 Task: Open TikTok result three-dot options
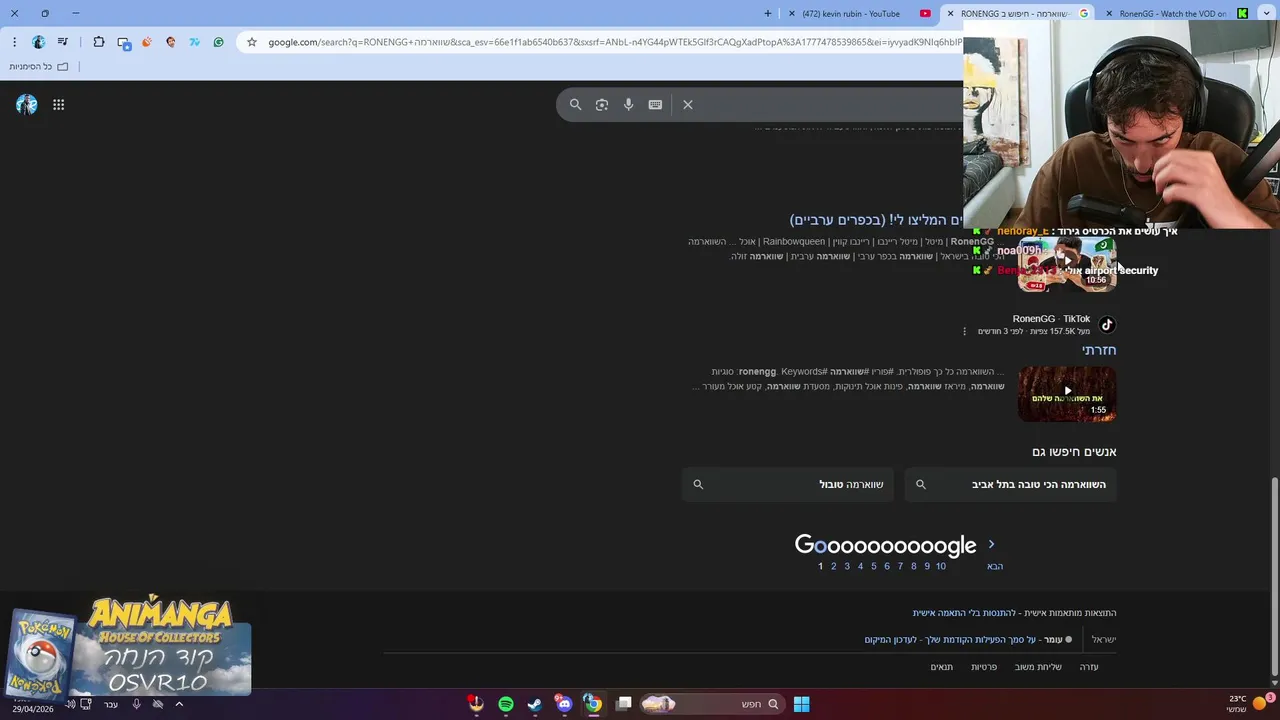[x=965, y=331]
